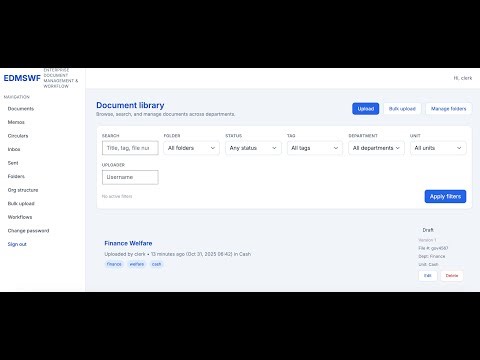Viewport: 480px width, 360px height.
Task: Sign out via the sidebar link
Action: pos(17,244)
